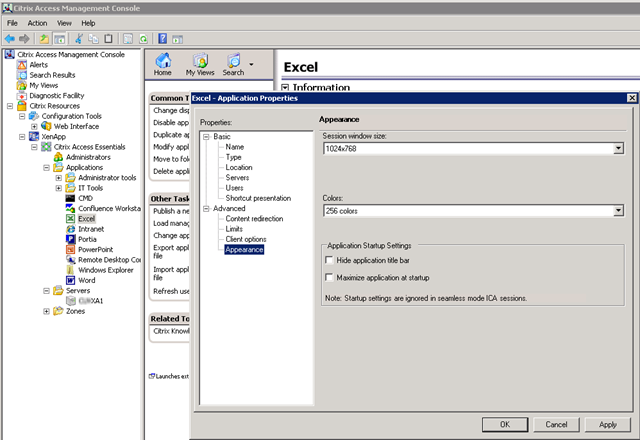Open the Action menu

[x=37, y=22]
